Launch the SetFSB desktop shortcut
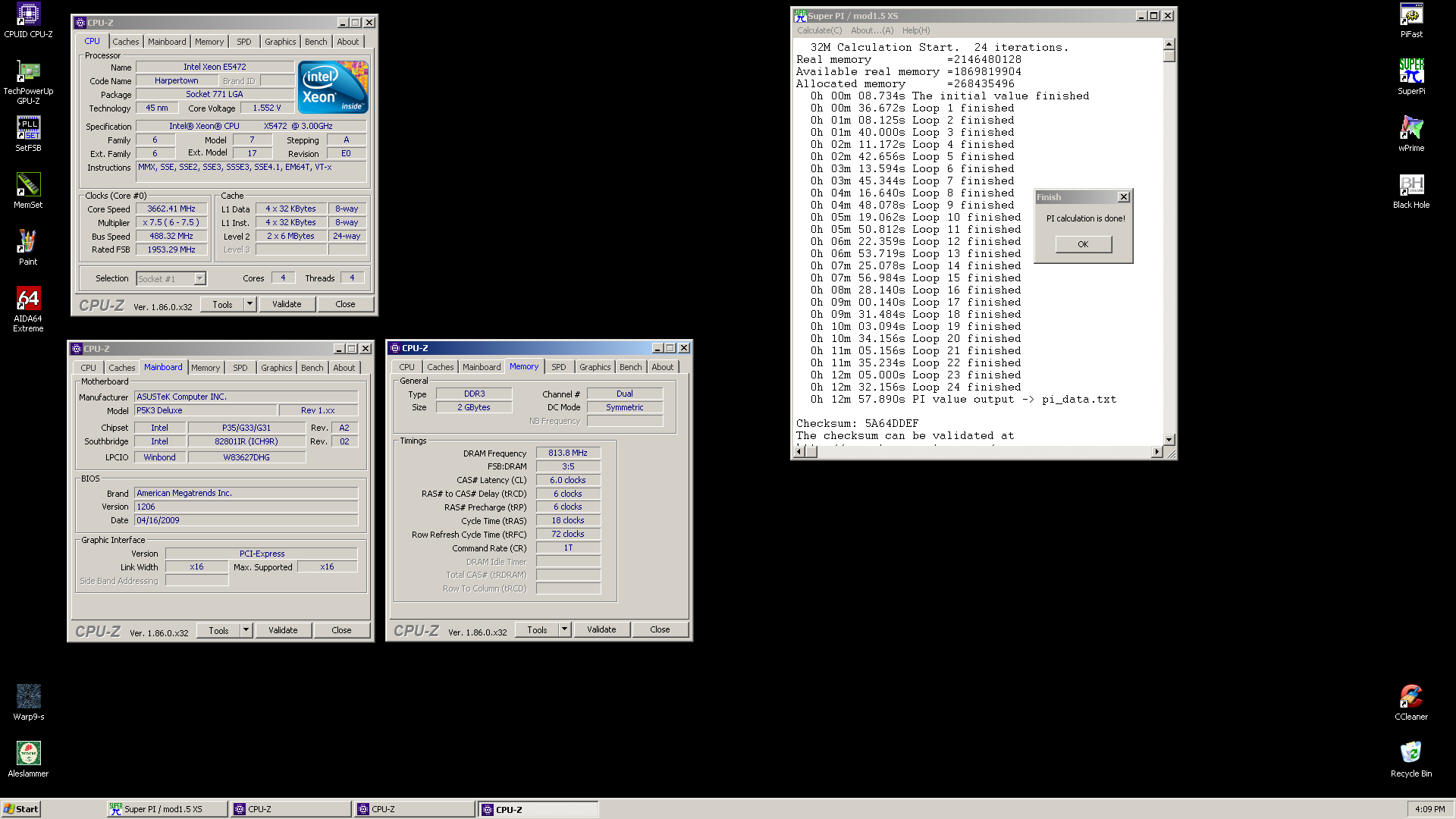The image size is (1456, 819). tap(28, 134)
